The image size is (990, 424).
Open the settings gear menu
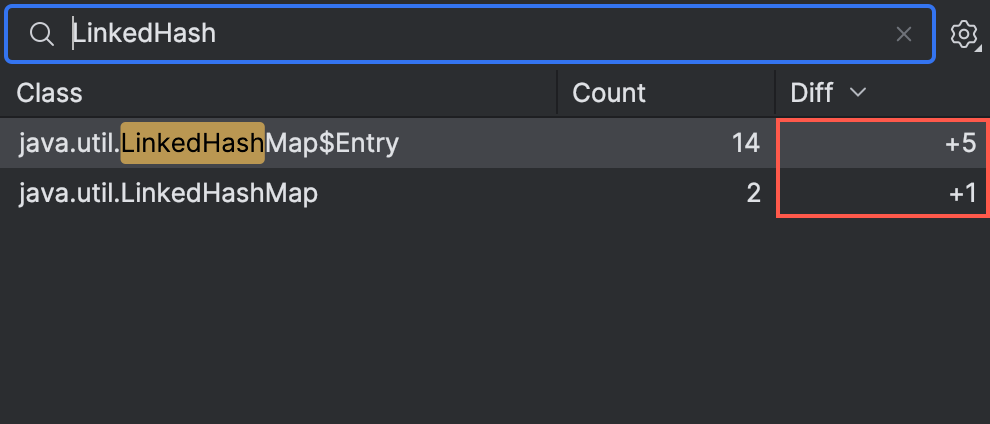(x=963, y=34)
